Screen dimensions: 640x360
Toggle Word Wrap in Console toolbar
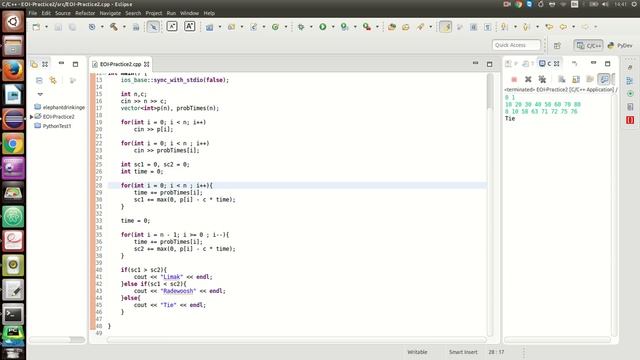click(x=590, y=79)
